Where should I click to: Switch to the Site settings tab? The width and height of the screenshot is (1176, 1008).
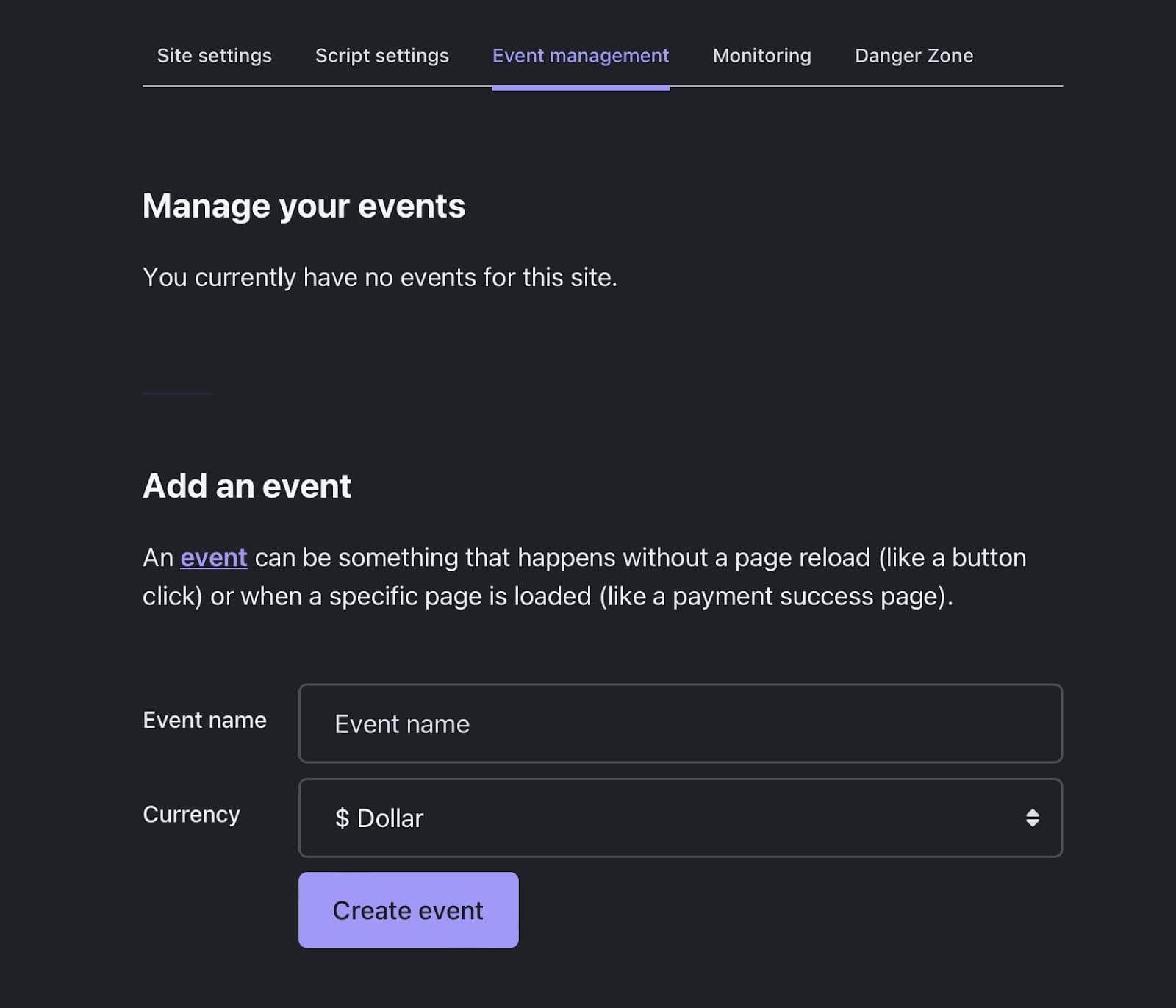point(215,55)
